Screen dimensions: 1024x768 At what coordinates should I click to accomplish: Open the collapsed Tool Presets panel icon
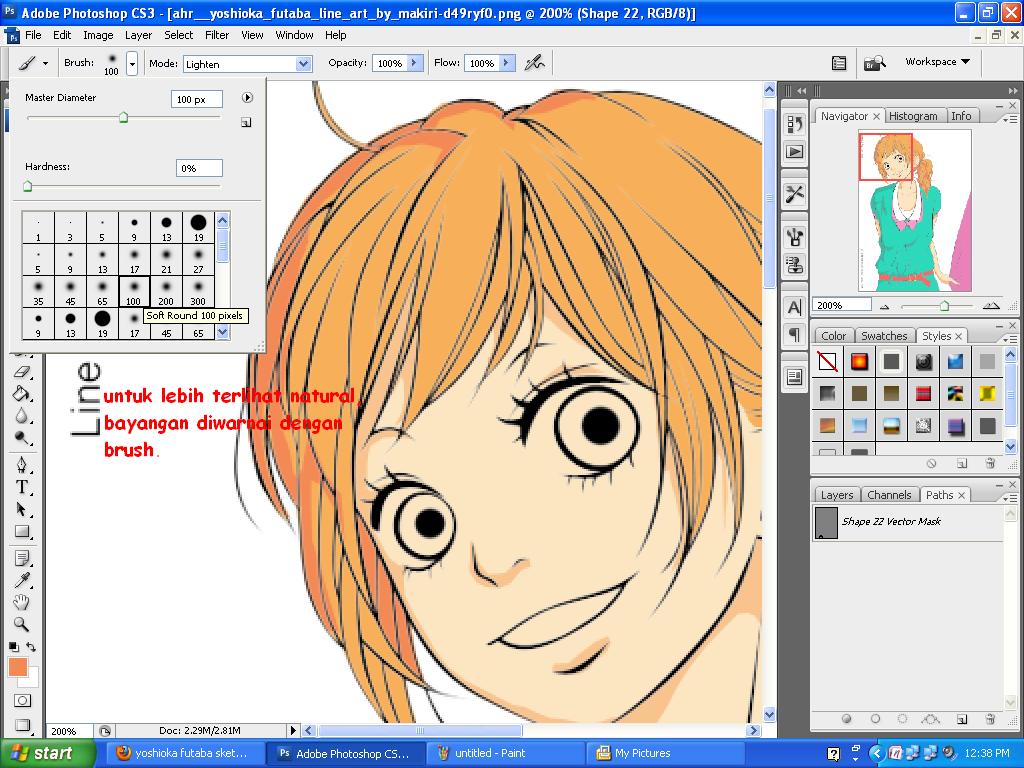795,194
